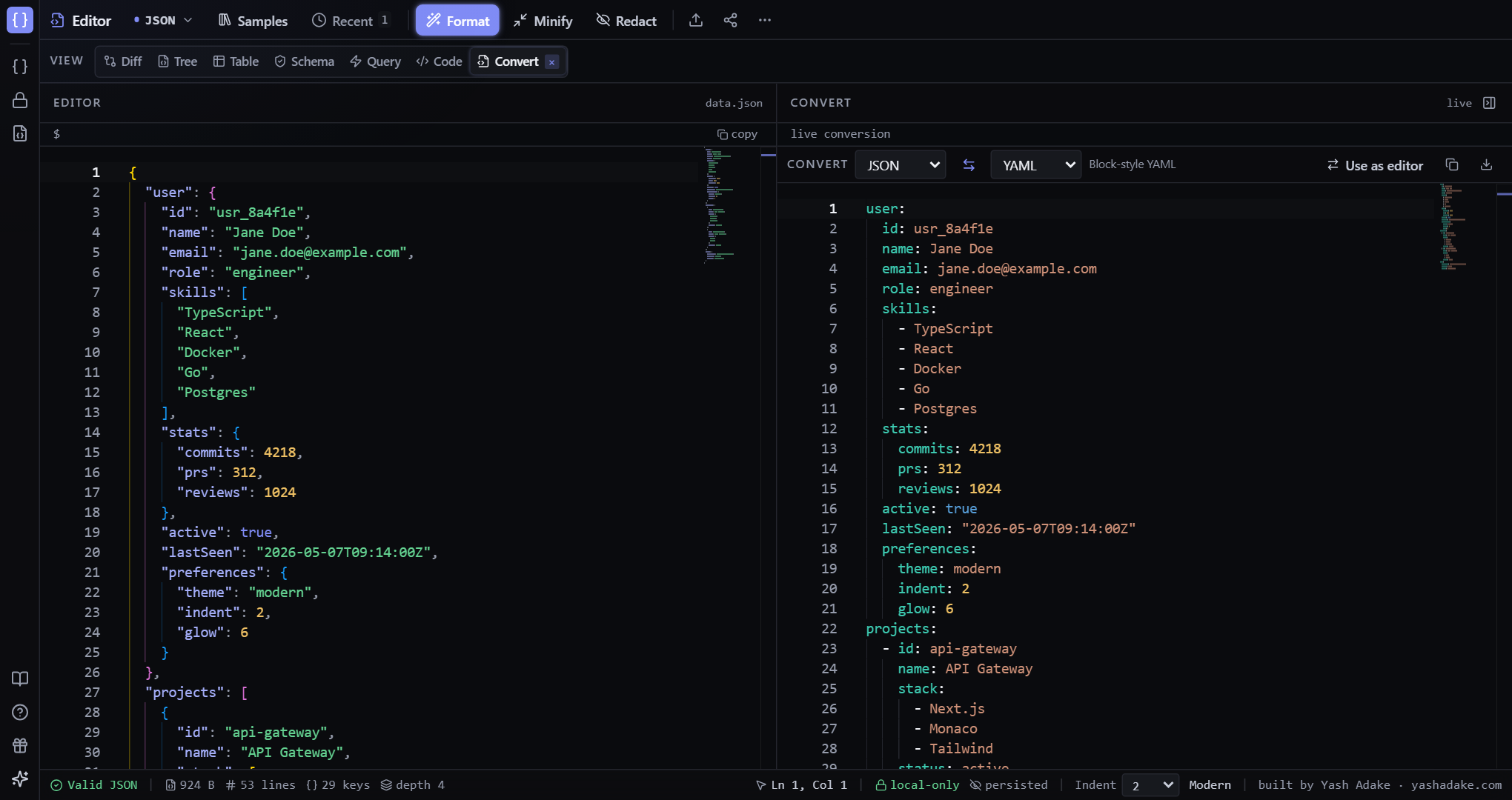Image resolution: width=1512 pixels, height=800 pixels.
Task: Close the Convert view tab
Action: click(551, 62)
